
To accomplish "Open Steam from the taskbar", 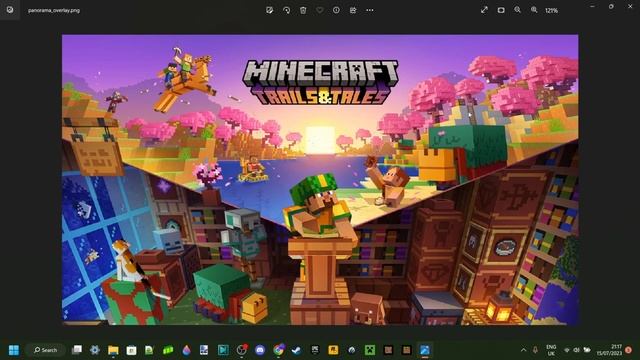I will coord(297,350).
